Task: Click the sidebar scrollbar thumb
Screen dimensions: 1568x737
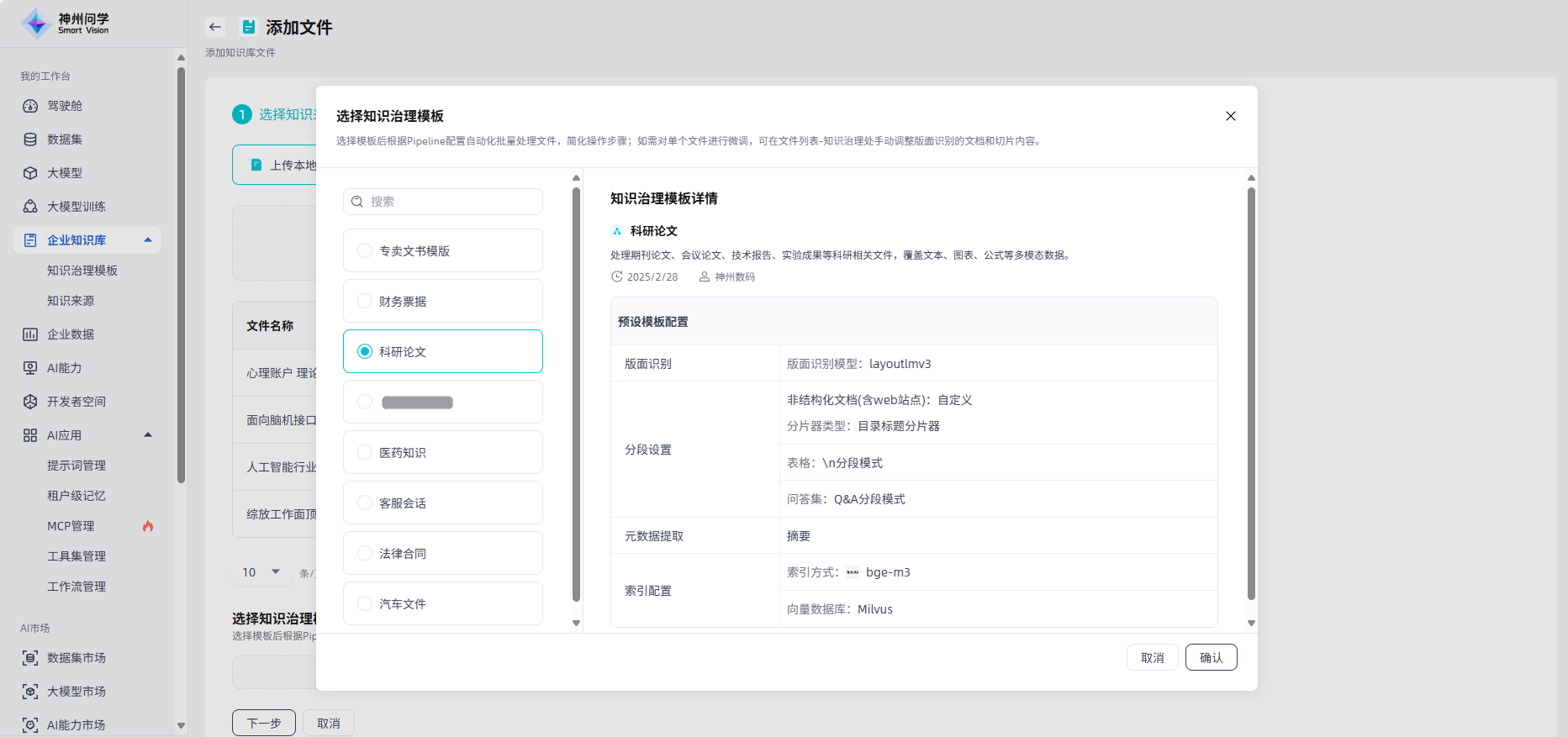Action: pyautogui.click(x=181, y=275)
